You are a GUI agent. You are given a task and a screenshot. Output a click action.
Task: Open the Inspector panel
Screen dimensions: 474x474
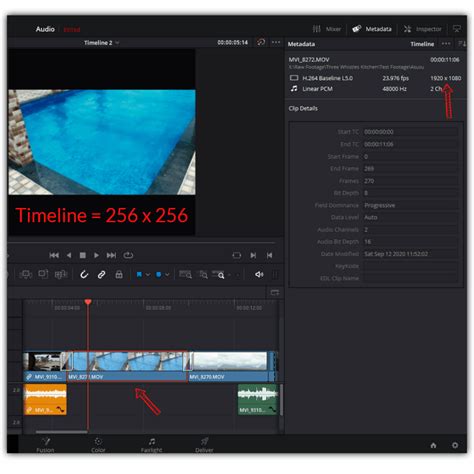pos(422,29)
